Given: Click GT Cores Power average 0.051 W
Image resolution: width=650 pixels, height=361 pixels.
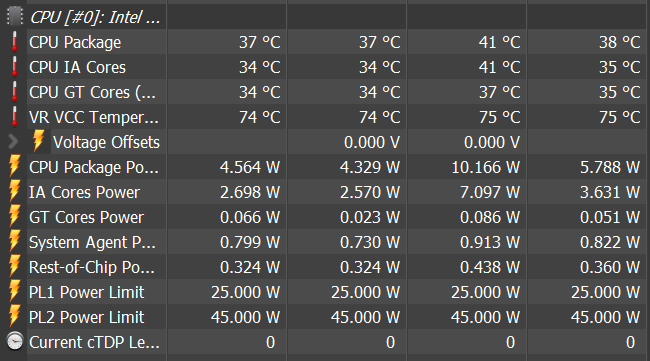Looking at the screenshot, I should (x=610, y=217).
